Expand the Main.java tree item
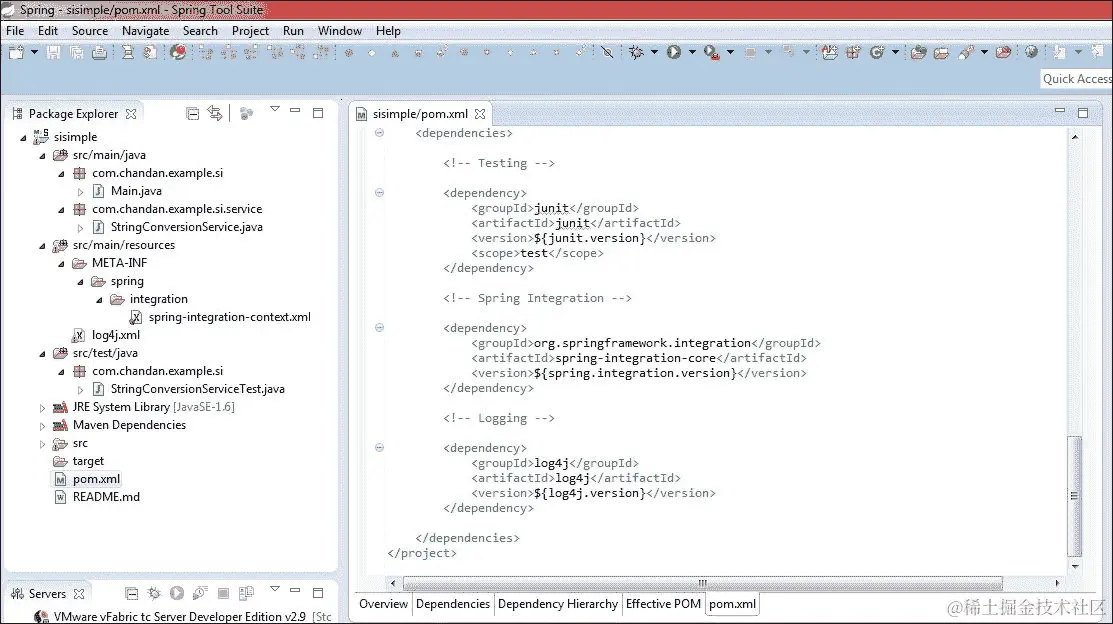The width and height of the screenshot is (1113, 624). (80, 192)
